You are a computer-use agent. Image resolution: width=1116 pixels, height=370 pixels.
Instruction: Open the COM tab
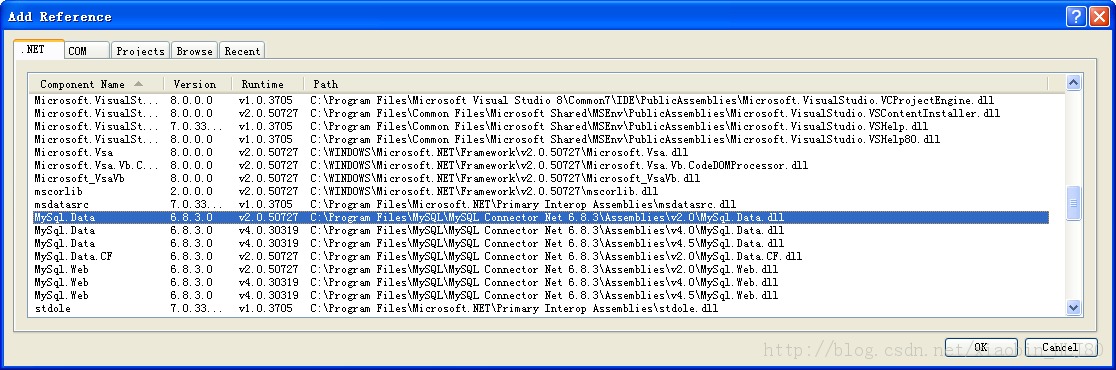tap(87, 51)
